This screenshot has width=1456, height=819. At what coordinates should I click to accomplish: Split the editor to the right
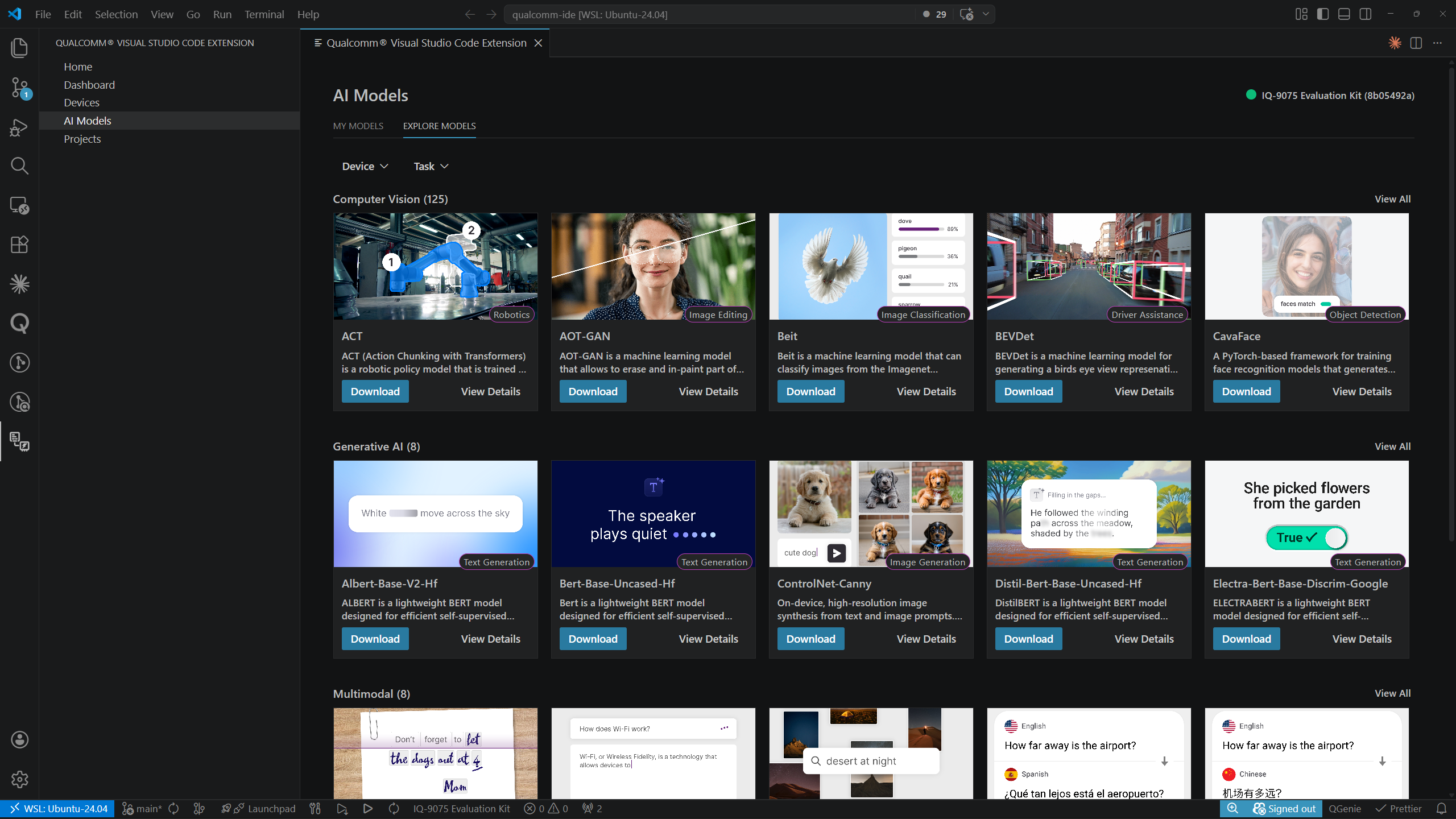pyautogui.click(x=1416, y=43)
